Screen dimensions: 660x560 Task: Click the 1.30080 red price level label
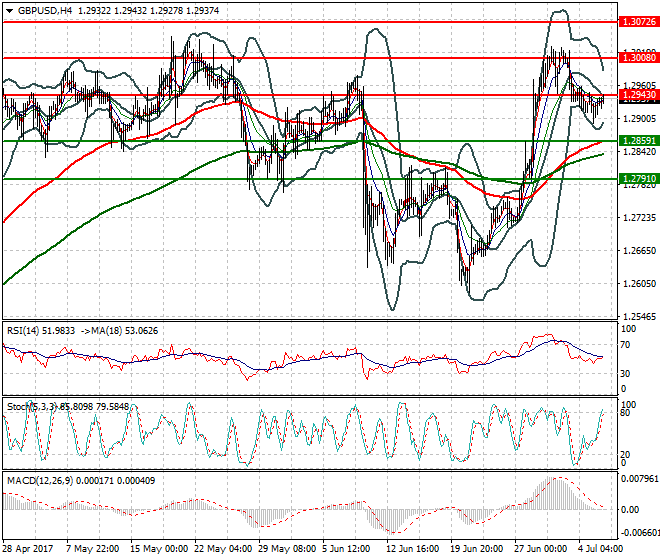click(639, 58)
